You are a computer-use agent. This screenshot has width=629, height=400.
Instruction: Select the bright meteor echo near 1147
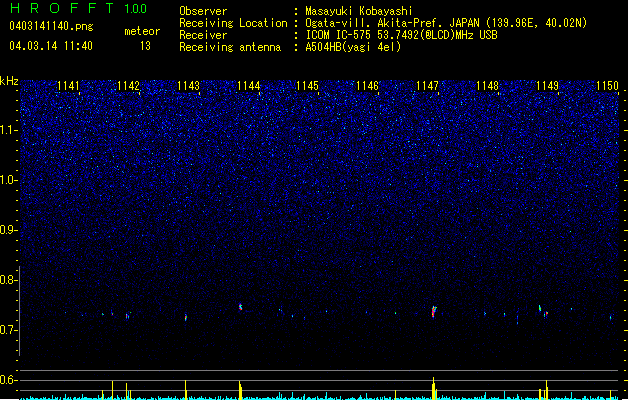tap(434, 312)
